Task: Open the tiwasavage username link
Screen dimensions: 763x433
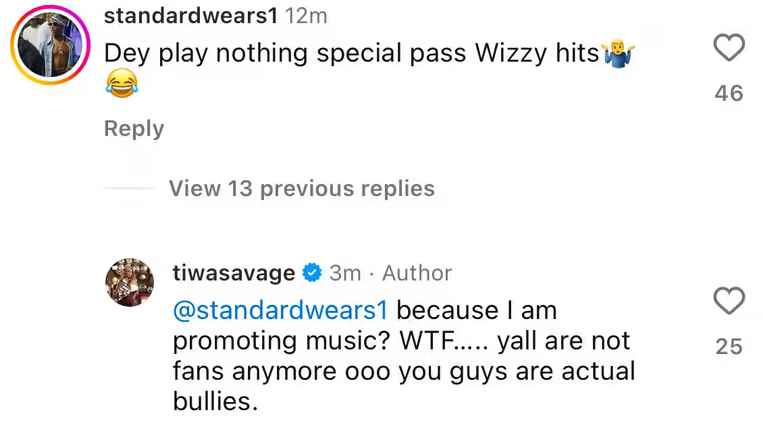Action: click(234, 273)
